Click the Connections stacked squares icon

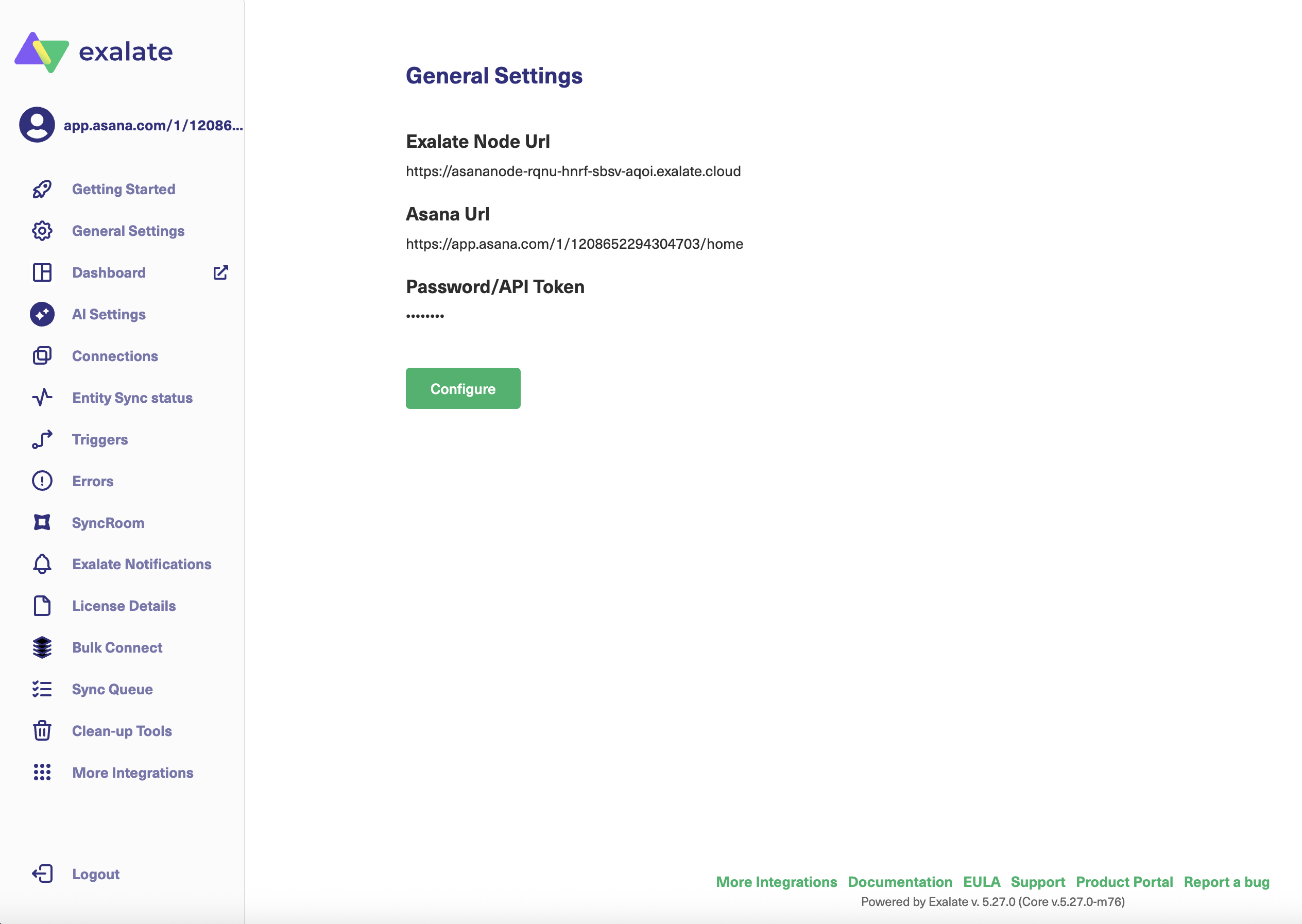(42, 356)
